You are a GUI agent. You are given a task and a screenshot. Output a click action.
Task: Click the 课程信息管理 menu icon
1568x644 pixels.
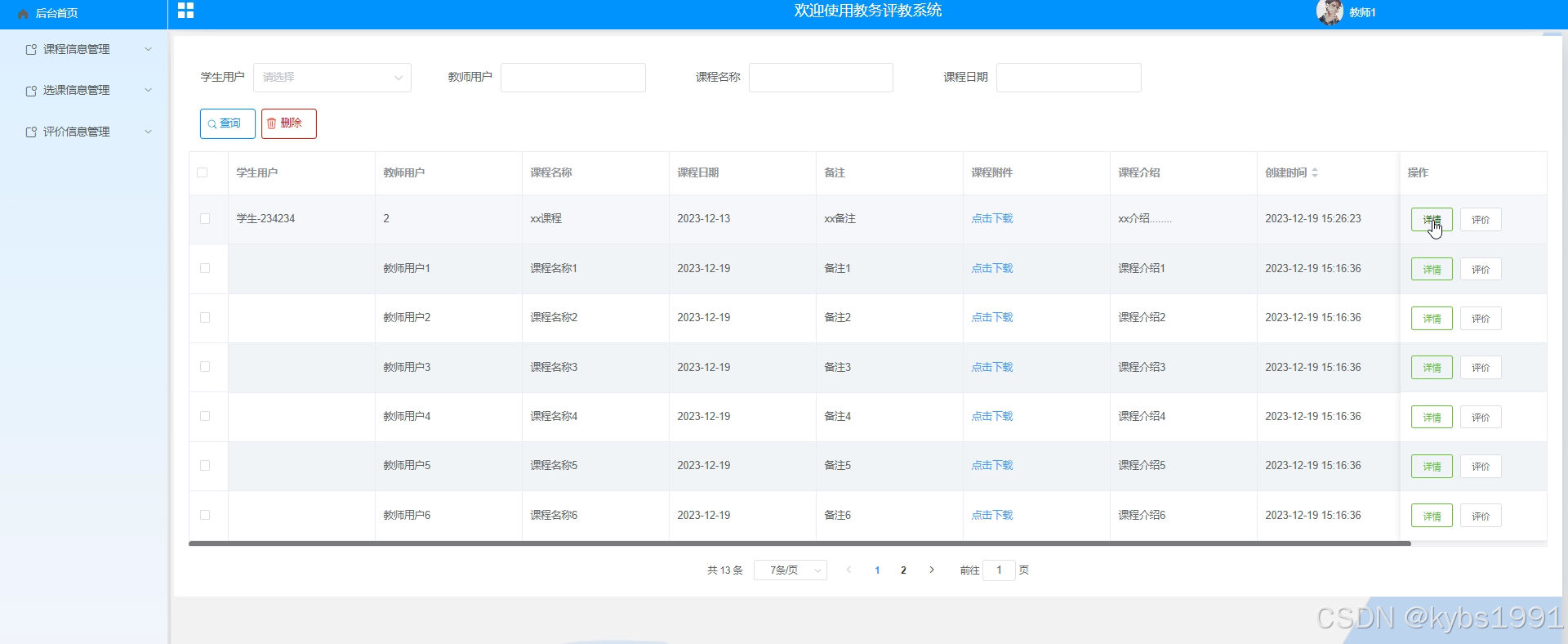31,50
